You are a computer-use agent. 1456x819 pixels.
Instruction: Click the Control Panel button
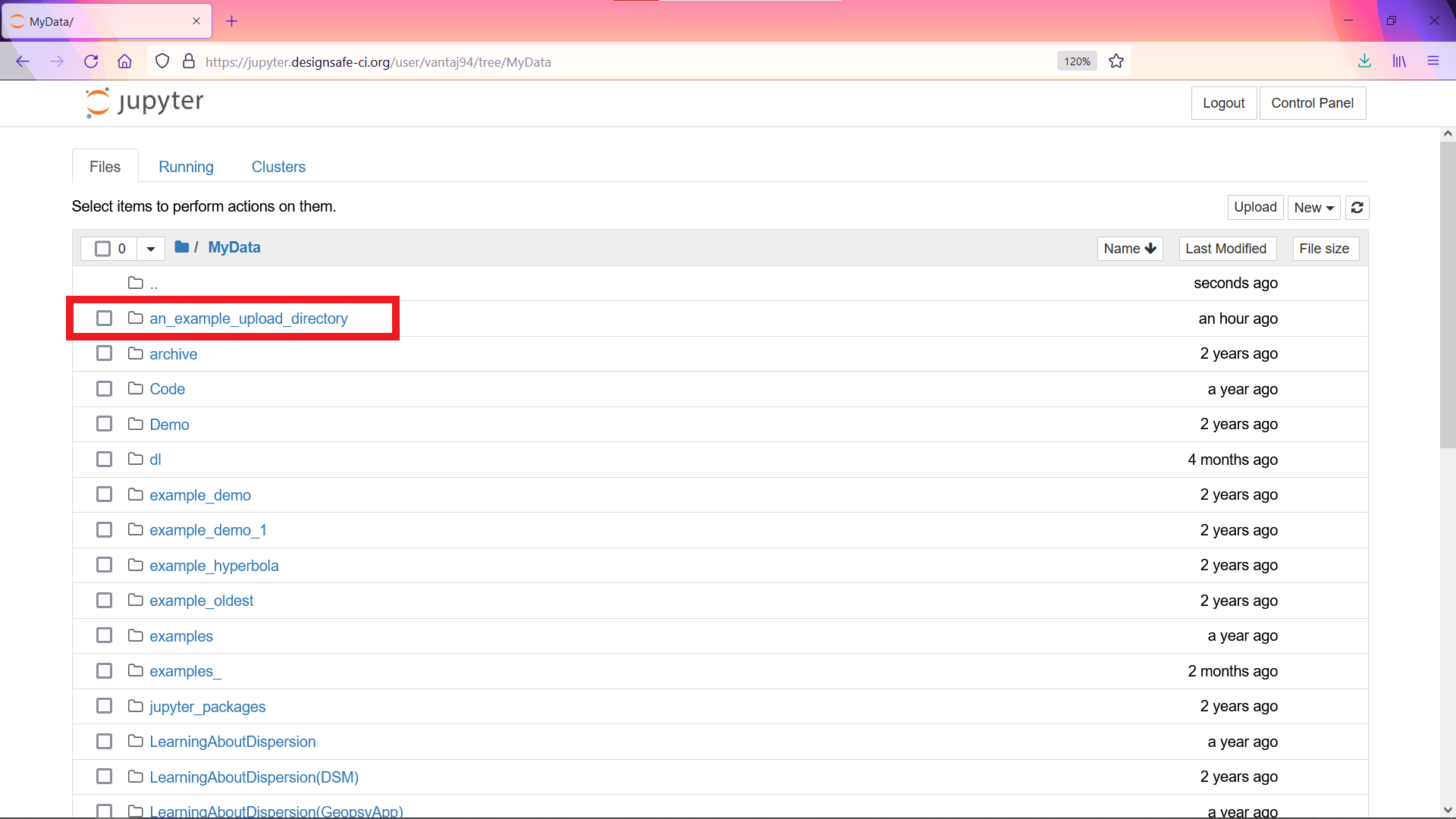(1312, 102)
